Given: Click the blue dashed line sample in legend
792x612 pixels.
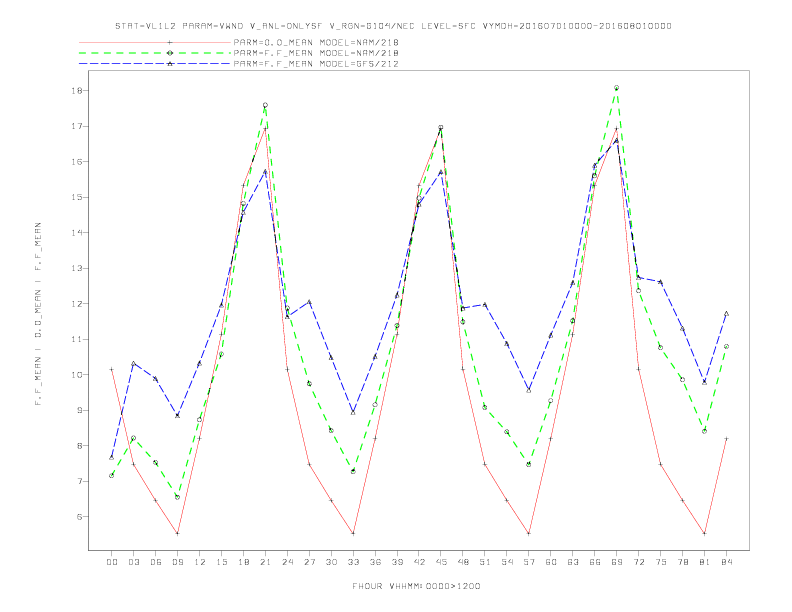Looking at the screenshot, I should [155, 64].
